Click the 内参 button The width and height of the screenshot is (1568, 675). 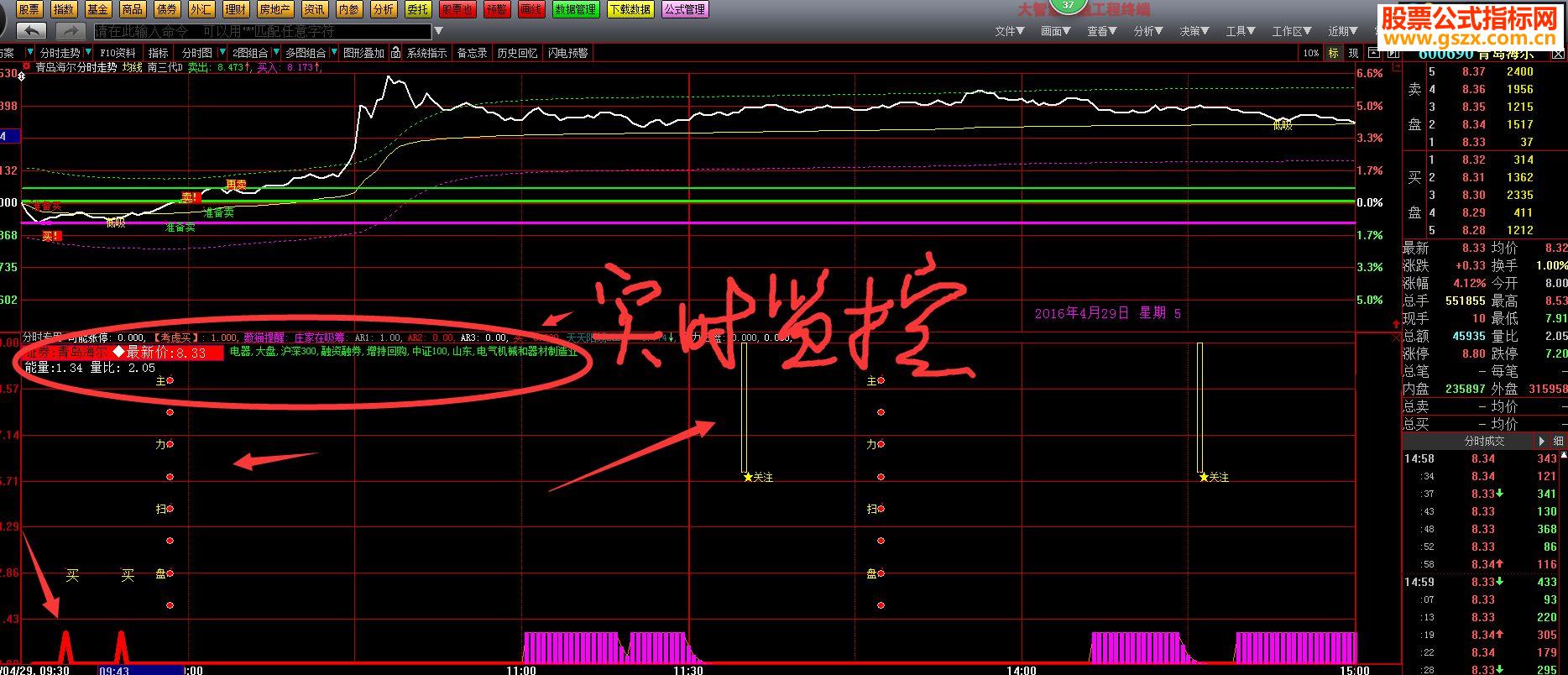(349, 9)
